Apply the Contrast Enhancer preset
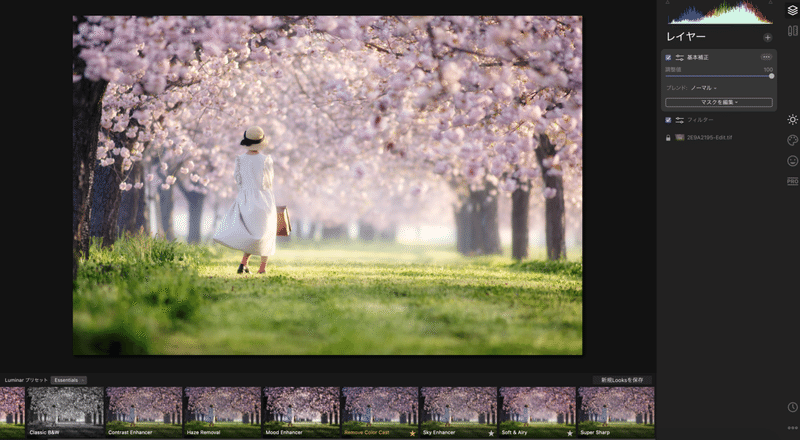 [x=144, y=412]
